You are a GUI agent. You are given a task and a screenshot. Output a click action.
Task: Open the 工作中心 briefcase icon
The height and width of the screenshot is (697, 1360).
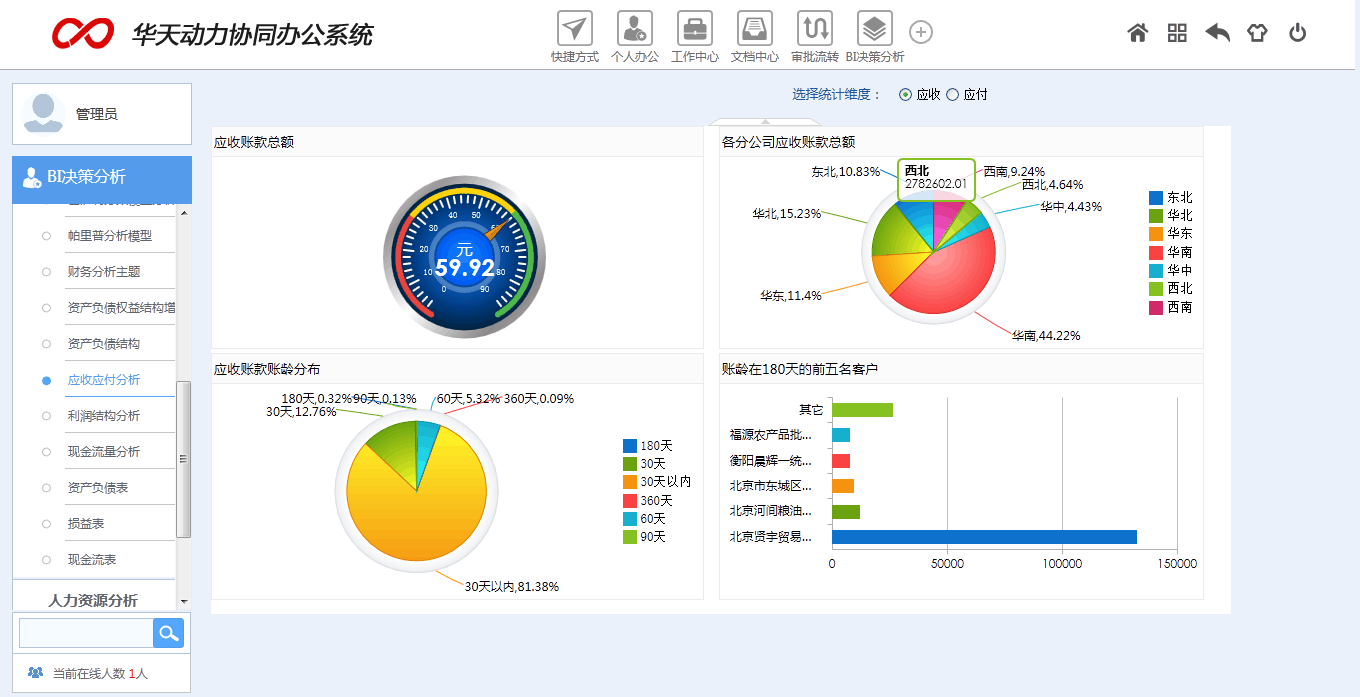pyautogui.click(x=694, y=28)
